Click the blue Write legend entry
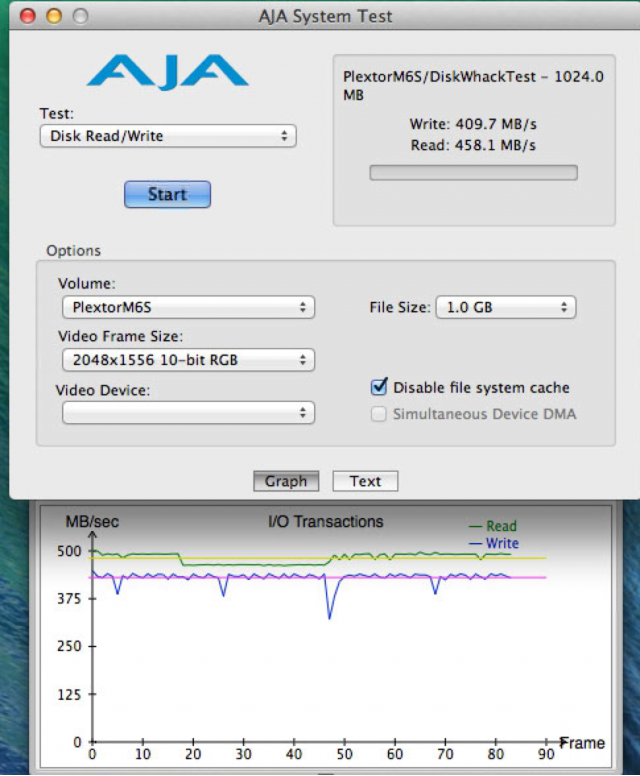The width and height of the screenshot is (640, 776). click(494, 543)
